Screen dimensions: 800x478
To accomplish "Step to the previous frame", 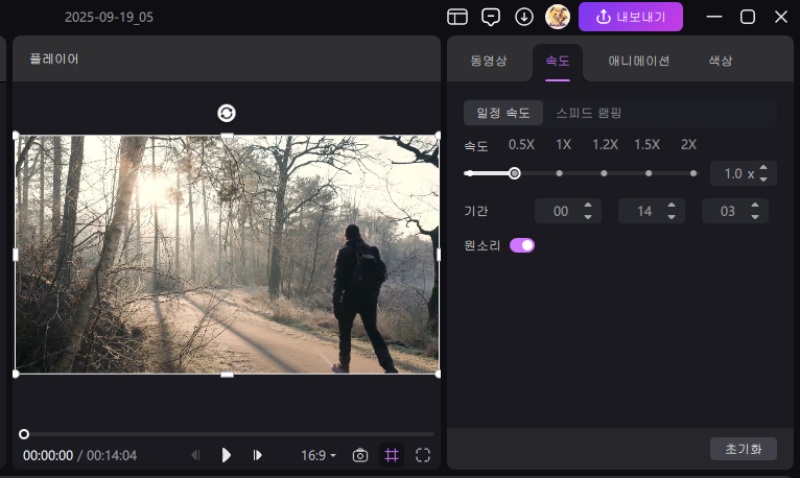I will pyautogui.click(x=196, y=455).
